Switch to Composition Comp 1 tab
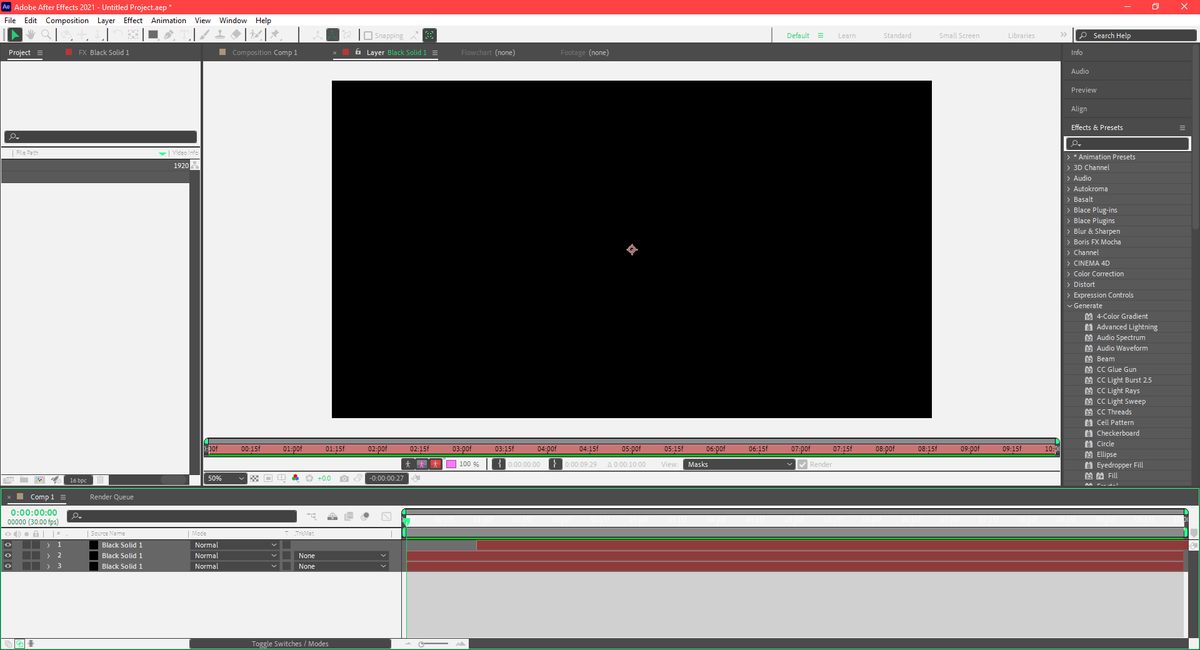Viewport: 1200px width, 650px height. click(264, 52)
